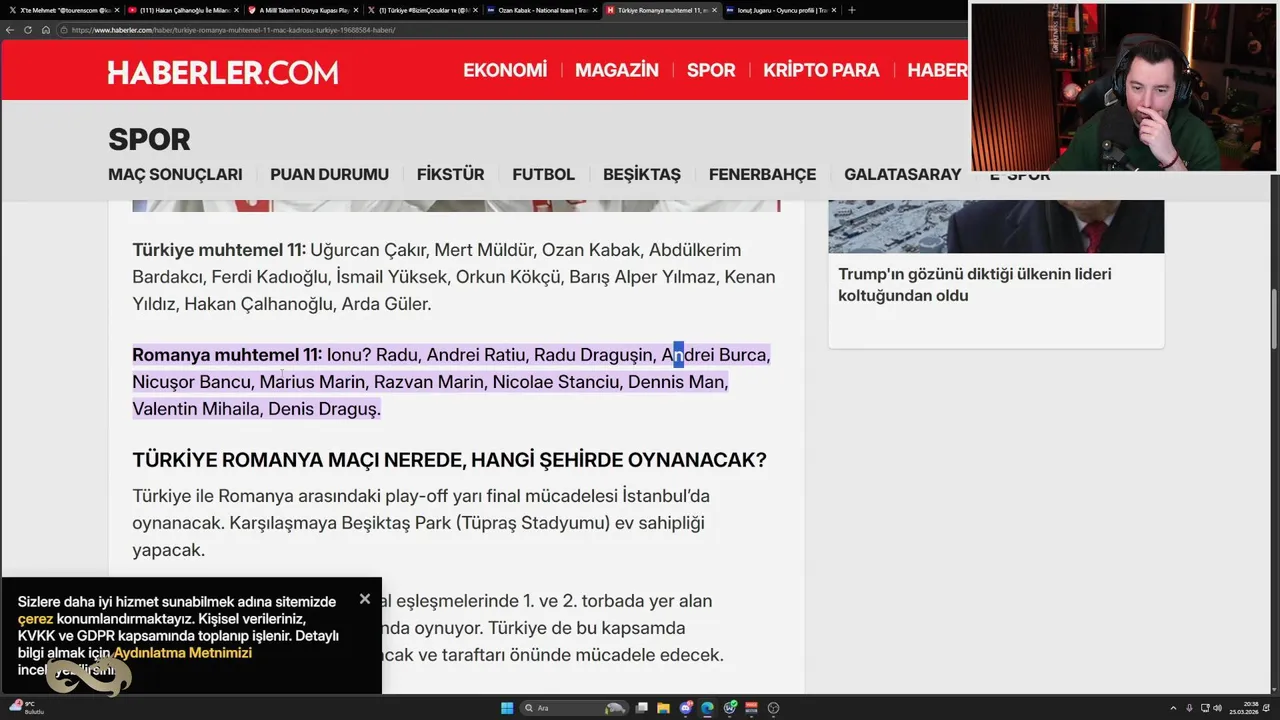Viewport: 1280px width, 720px height.
Task: Open the MAGAZİN section
Action: tap(617, 70)
